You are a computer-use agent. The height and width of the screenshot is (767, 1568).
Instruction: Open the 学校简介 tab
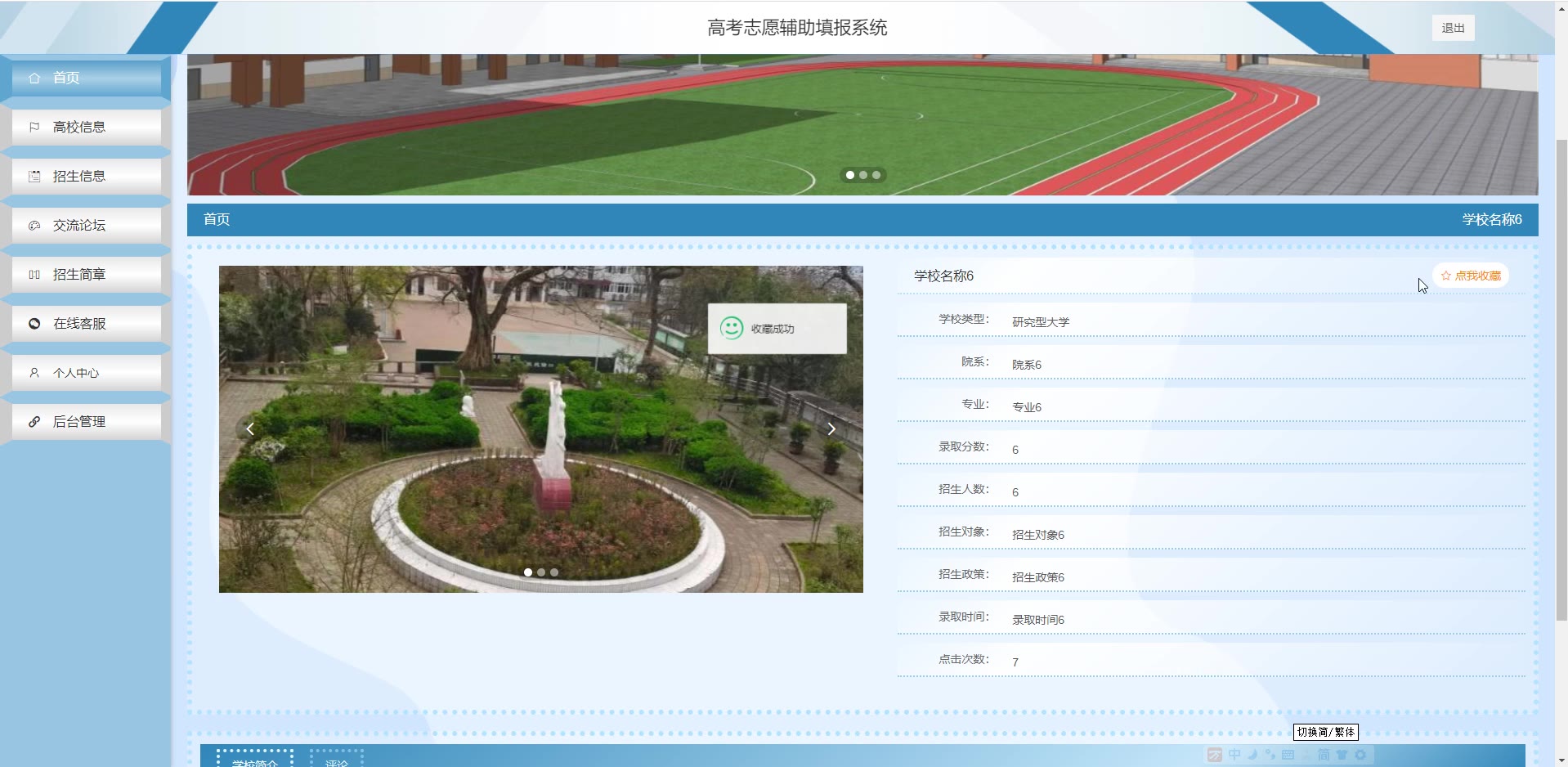(255, 760)
